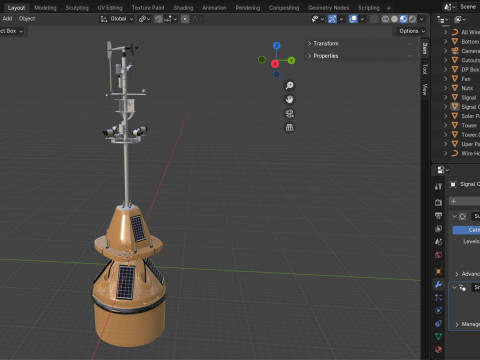480x360 pixels.
Task: Switch to Modeling workspace tab
Action: 45,8
